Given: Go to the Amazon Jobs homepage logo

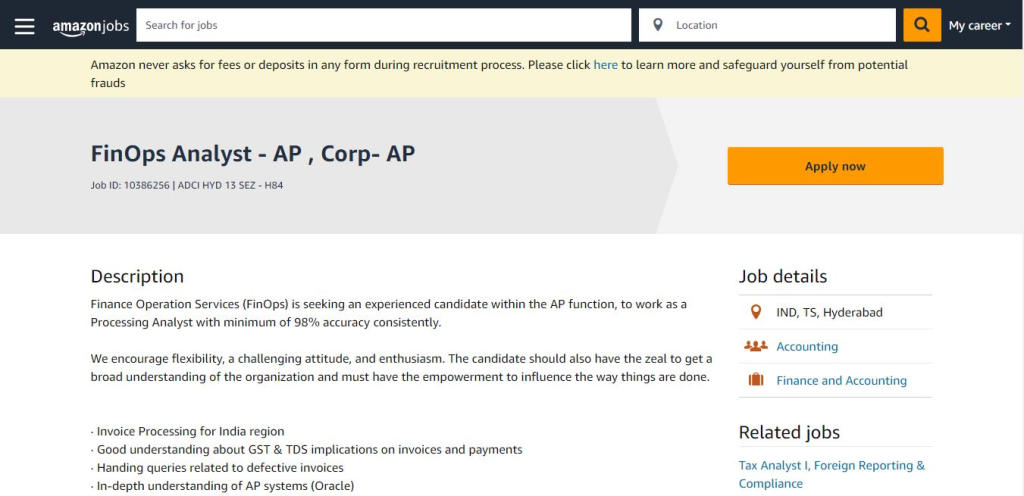Looking at the screenshot, I should click(91, 26).
